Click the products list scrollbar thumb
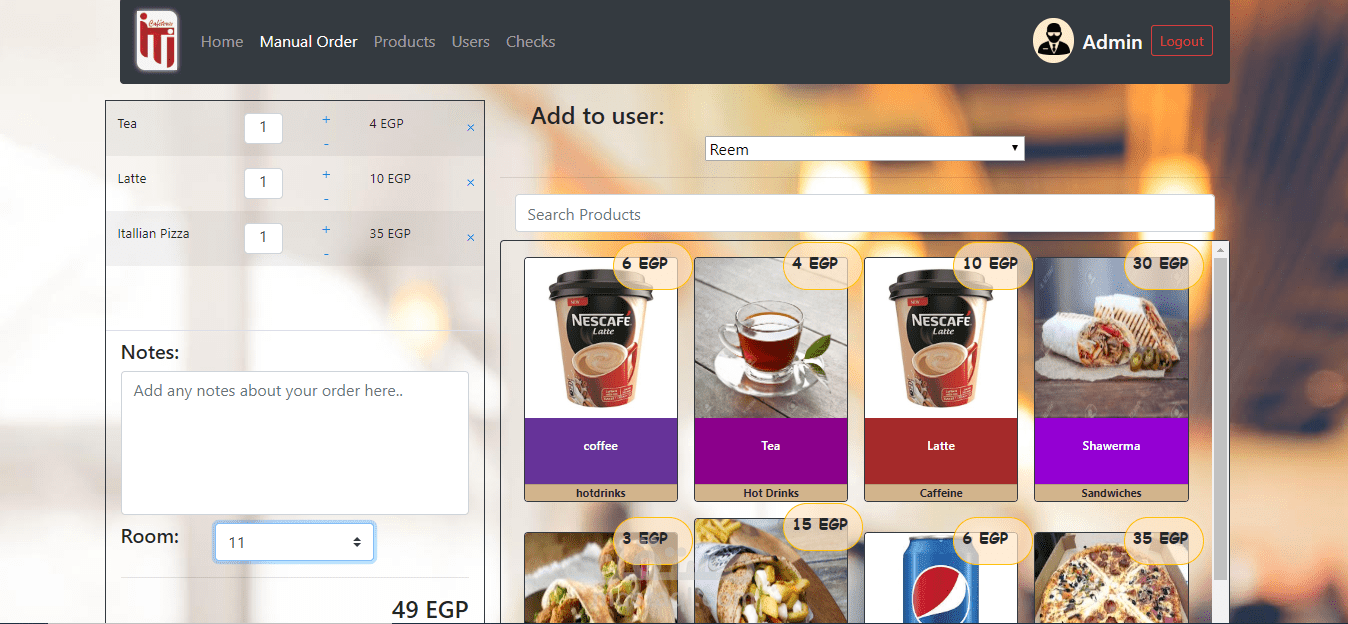 click(1220, 418)
